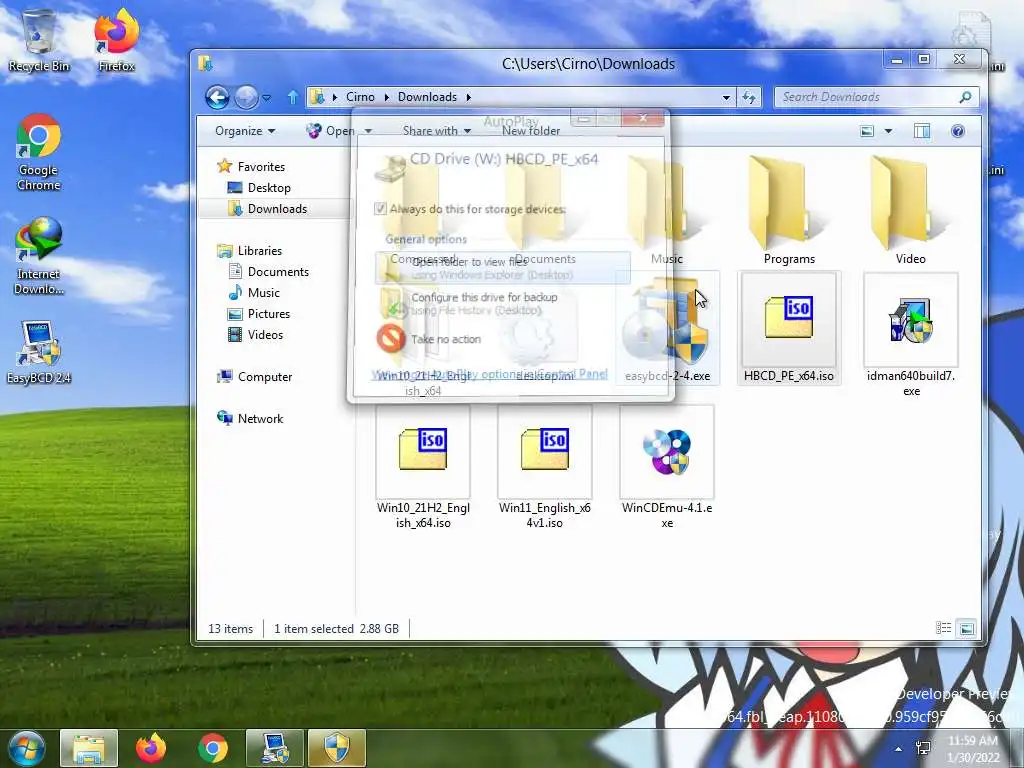Close the AutoPlay dialog

pyautogui.click(x=643, y=118)
